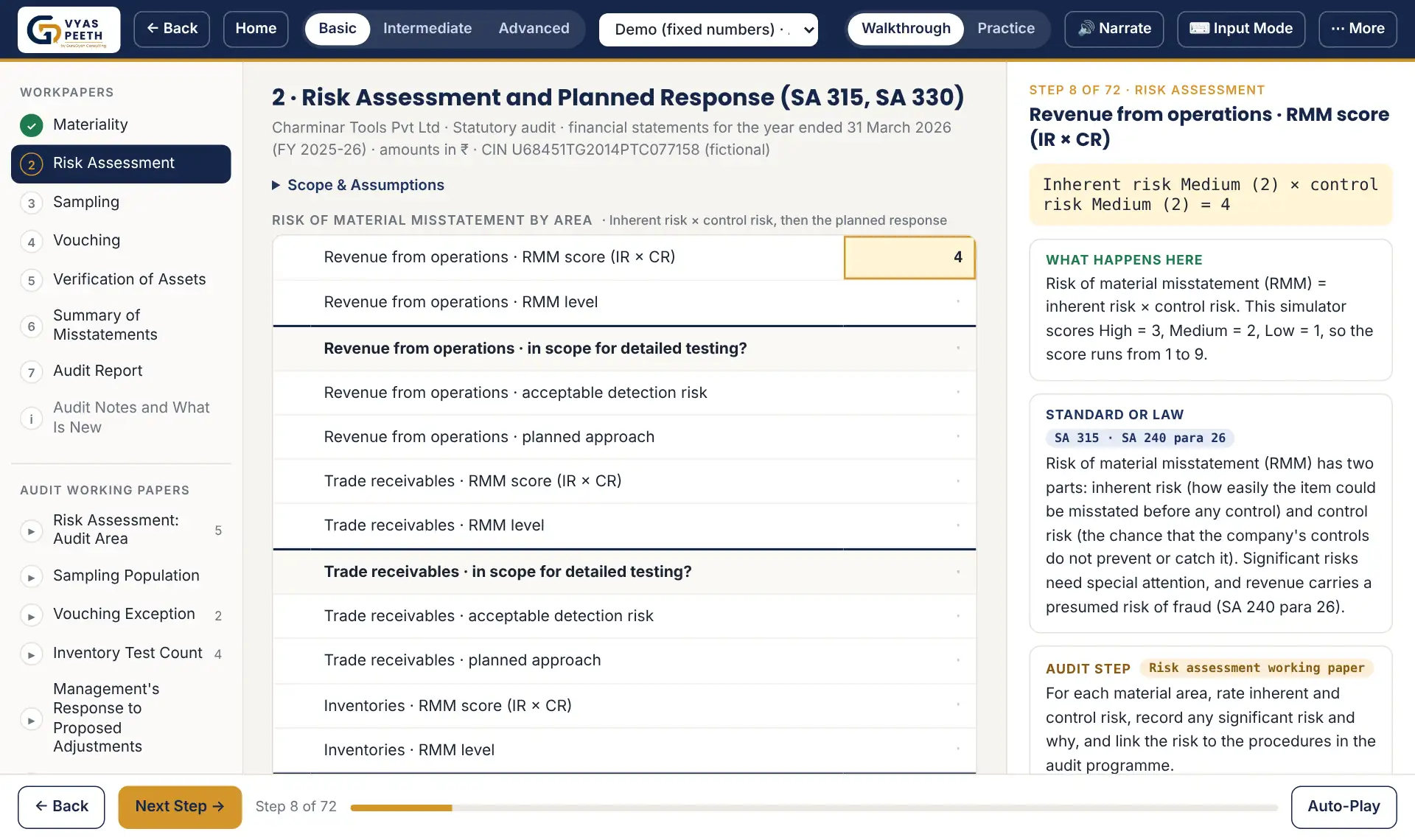This screenshot has width=1415, height=840.
Task: Click the top Back button
Action: (x=172, y=29)
